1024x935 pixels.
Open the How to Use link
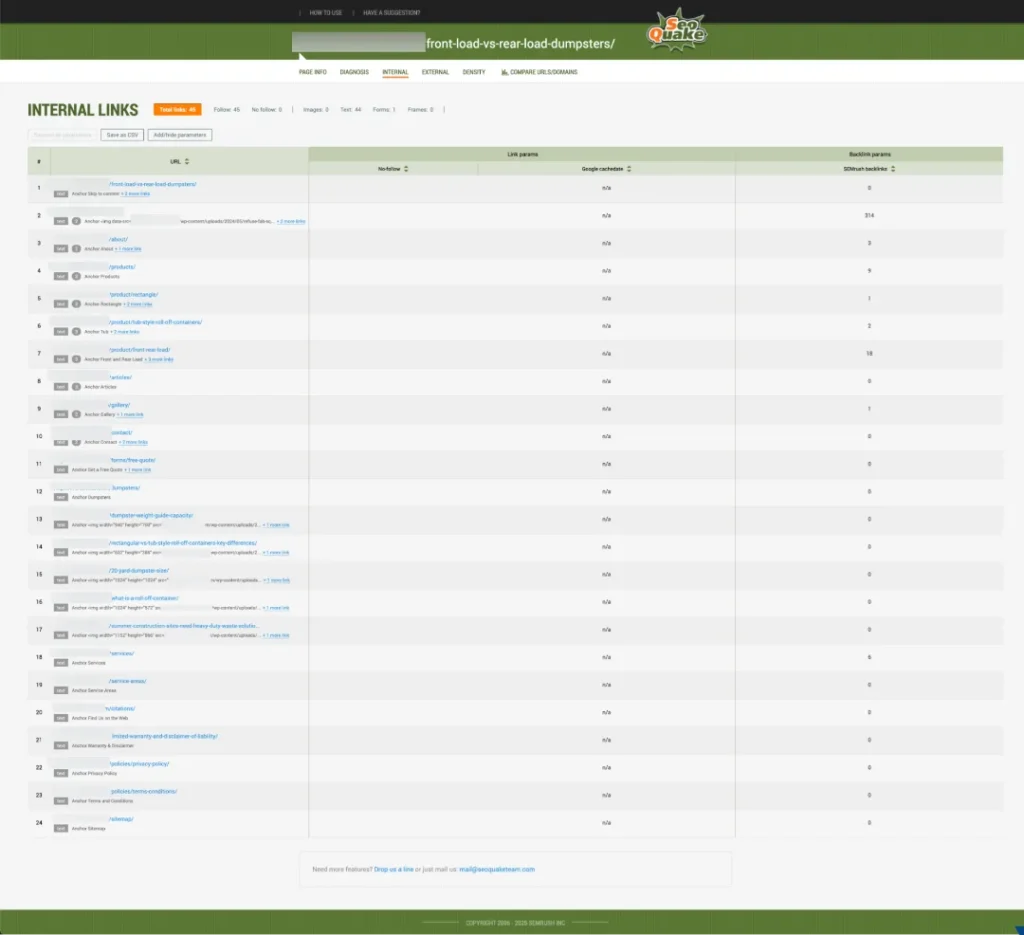[x=326, y=13]
